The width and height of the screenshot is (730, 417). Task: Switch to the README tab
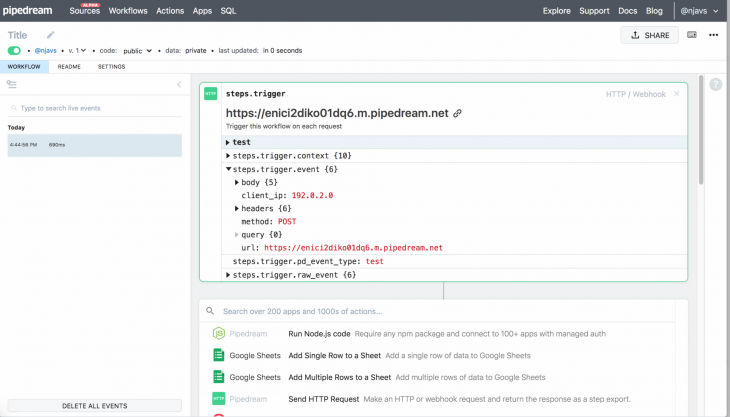[69, 67]
